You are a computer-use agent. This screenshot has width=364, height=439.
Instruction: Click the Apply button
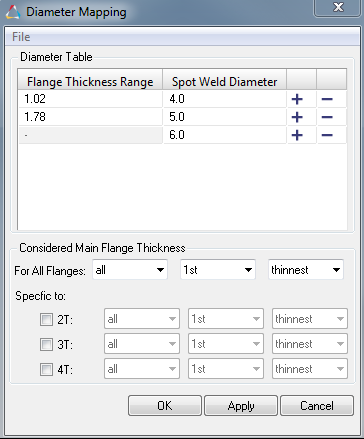coord(241,406)
